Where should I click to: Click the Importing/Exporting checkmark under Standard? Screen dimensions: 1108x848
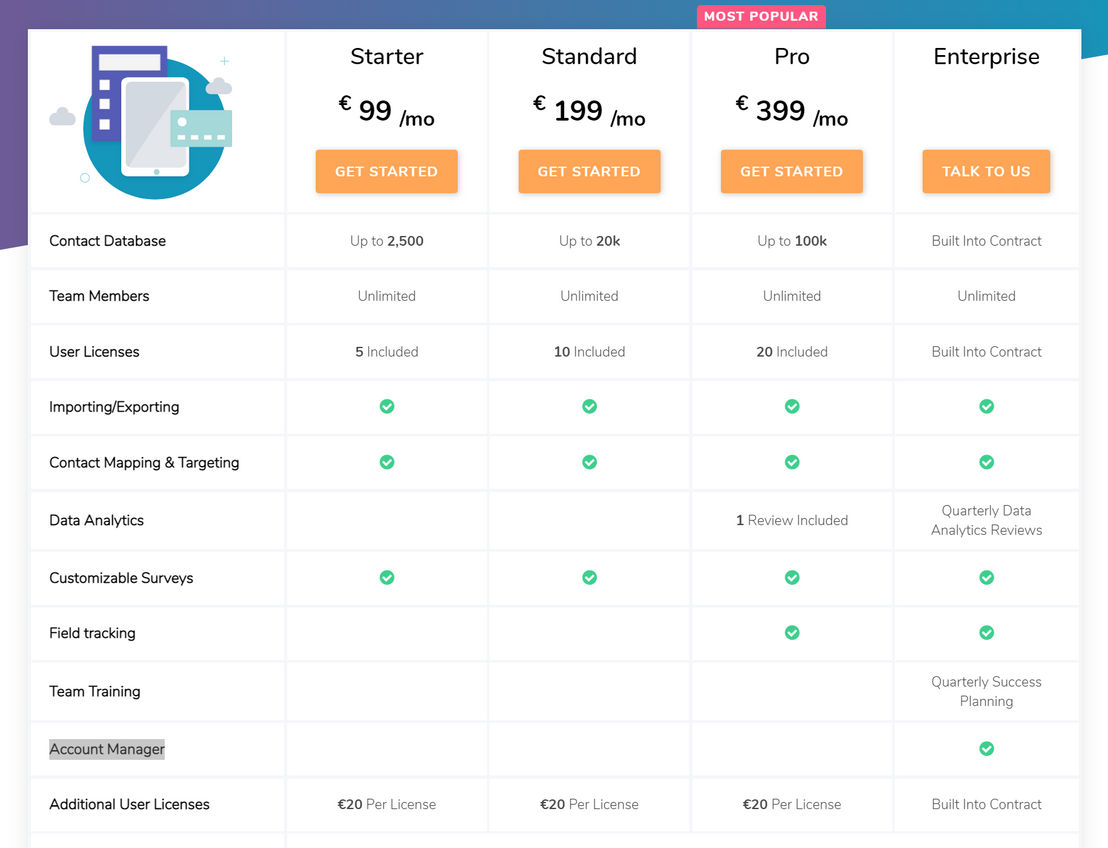[x=589, y=406]
